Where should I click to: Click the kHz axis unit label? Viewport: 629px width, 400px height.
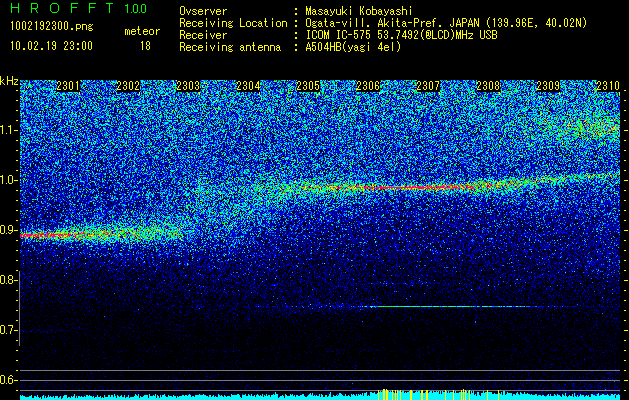(9, 81)
